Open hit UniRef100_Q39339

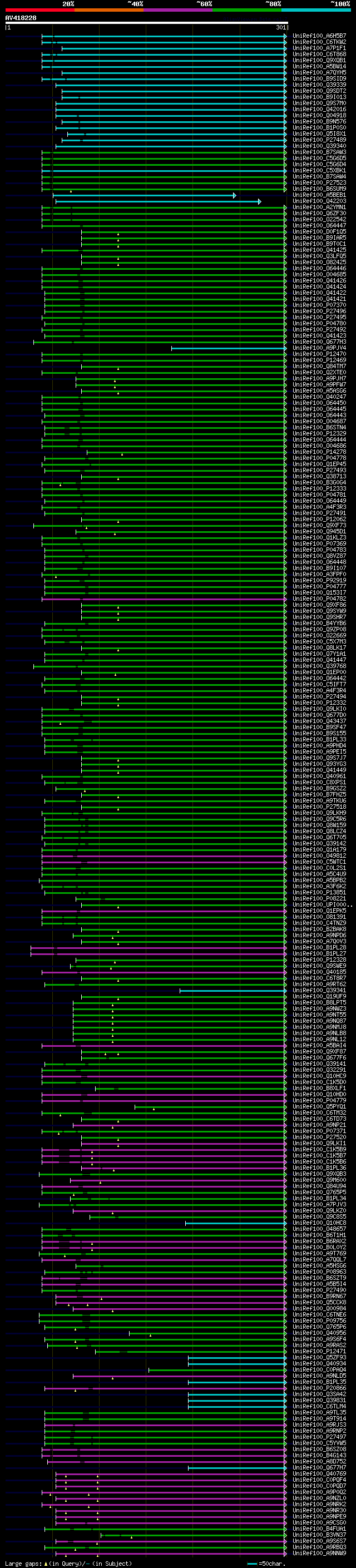[319, 85]
